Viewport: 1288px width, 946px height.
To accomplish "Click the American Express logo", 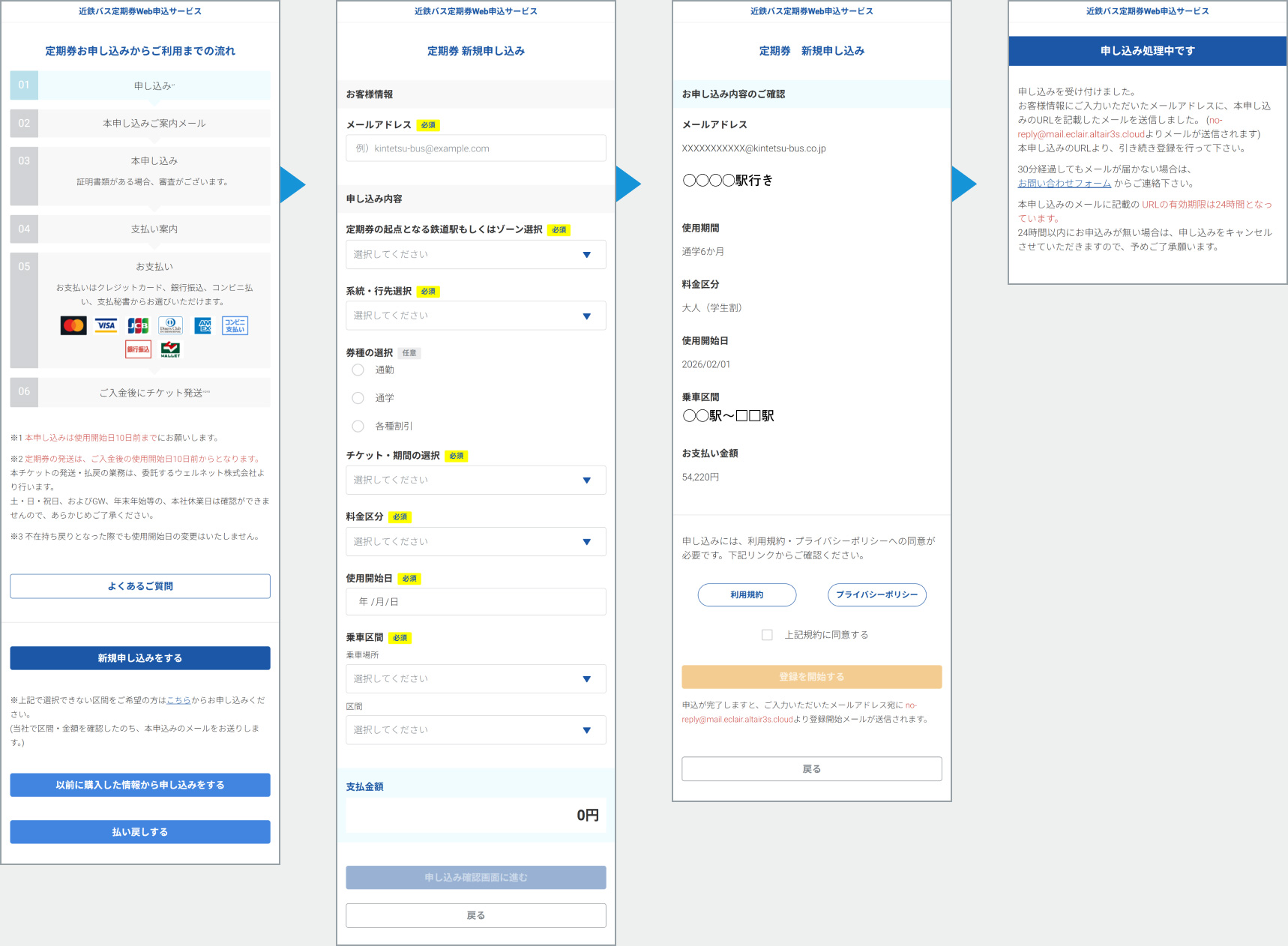I will (x=203, y=325).
